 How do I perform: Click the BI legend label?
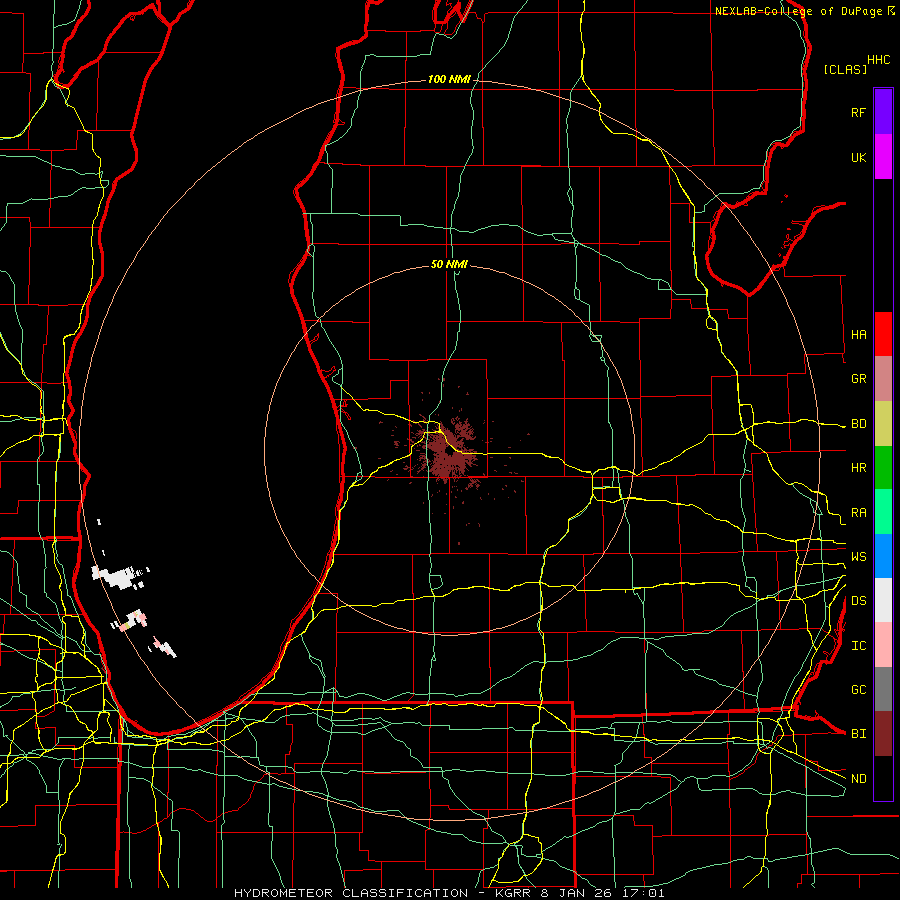[858, 734]
